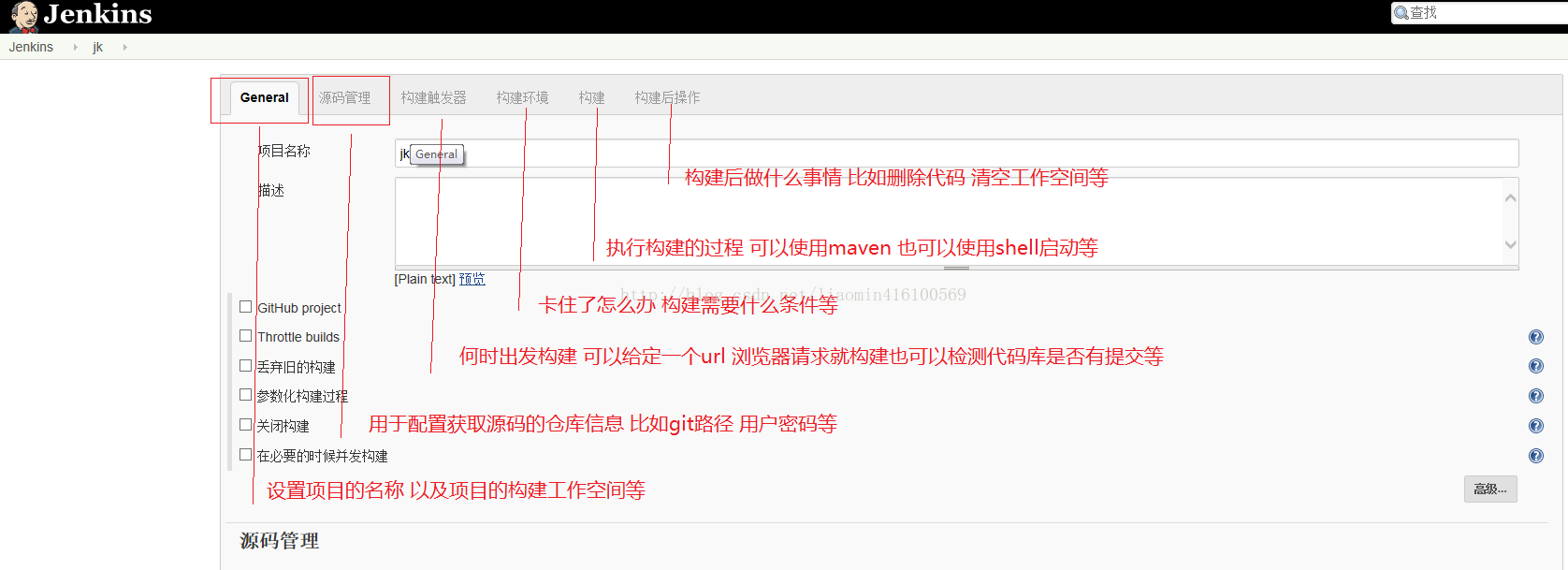Check the 丢弃旧的构建 option
Viewport: 1568px width, 570px height.
pyautogui.click(x=245, y=365)
